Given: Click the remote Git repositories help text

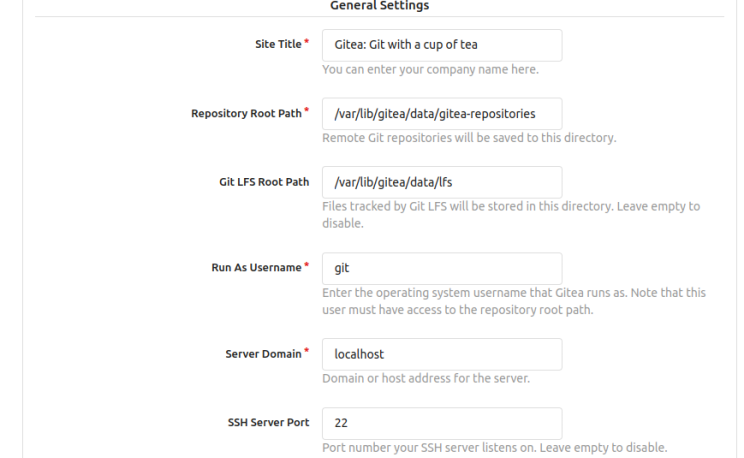Looking at the screenshot, I should pos(468,138).
